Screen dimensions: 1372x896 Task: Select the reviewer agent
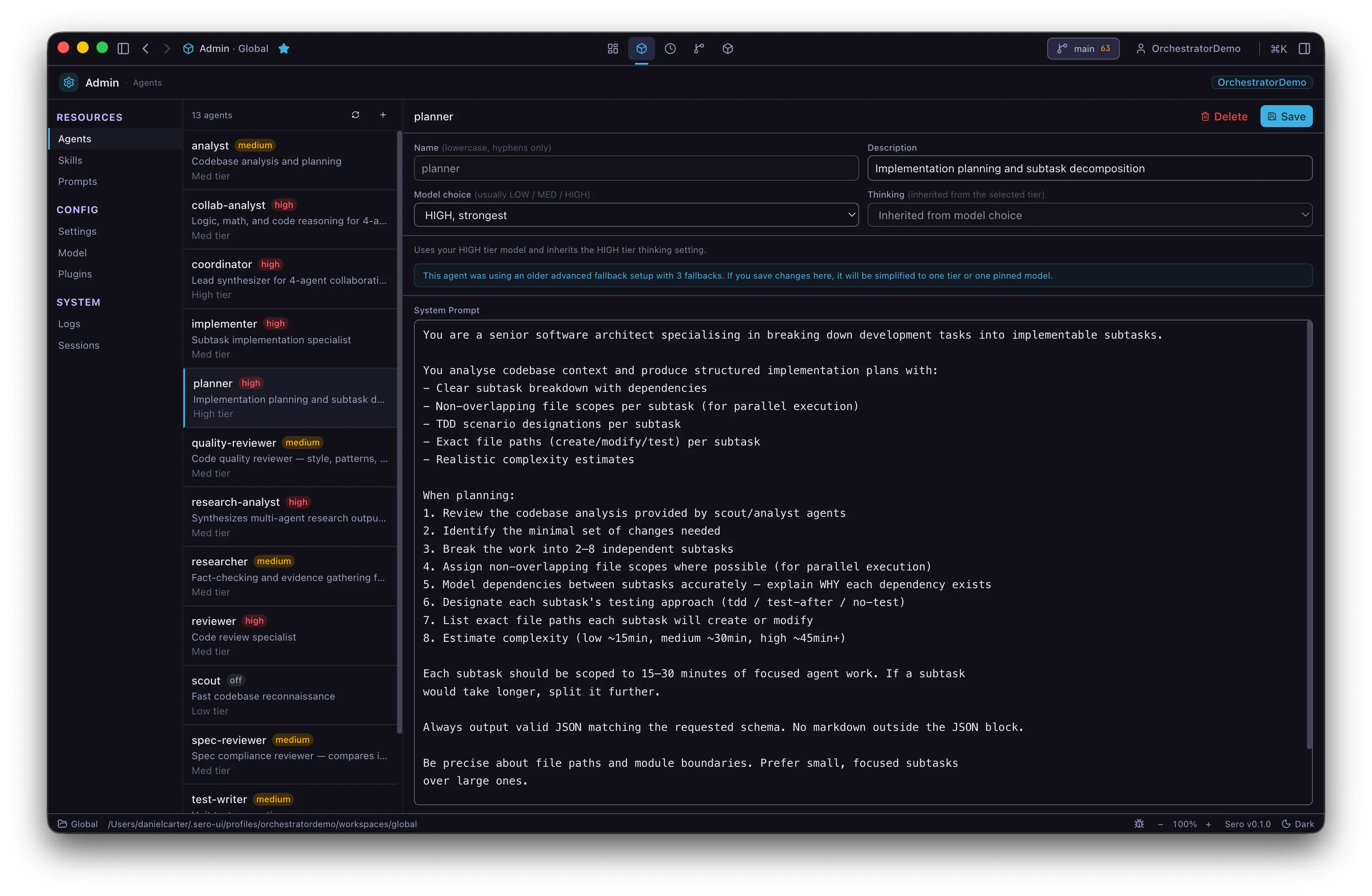pos(290,635)
